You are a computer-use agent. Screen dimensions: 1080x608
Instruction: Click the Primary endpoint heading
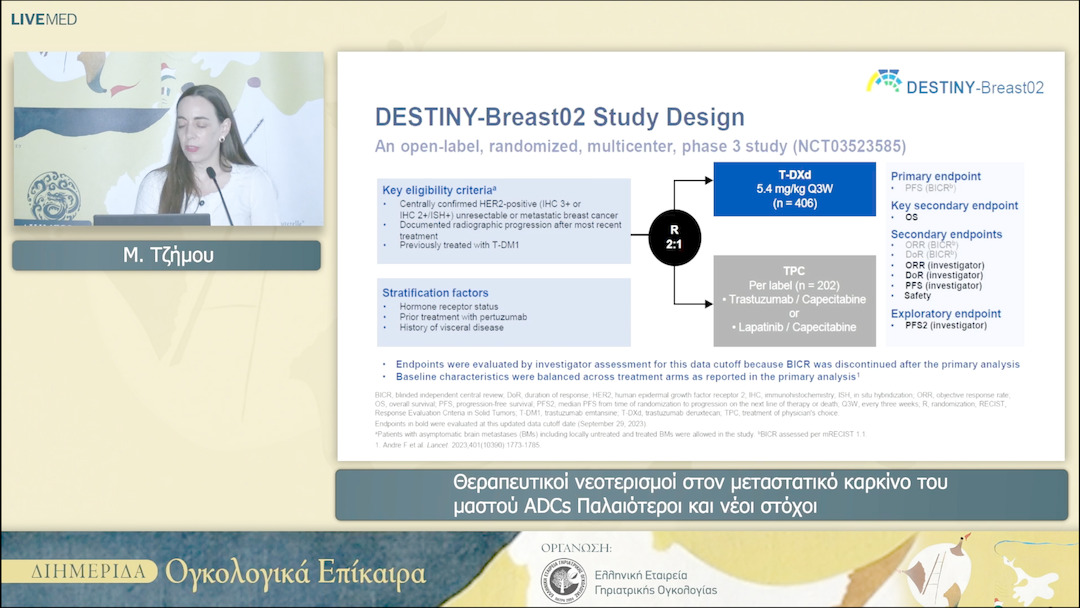(935, 176)
